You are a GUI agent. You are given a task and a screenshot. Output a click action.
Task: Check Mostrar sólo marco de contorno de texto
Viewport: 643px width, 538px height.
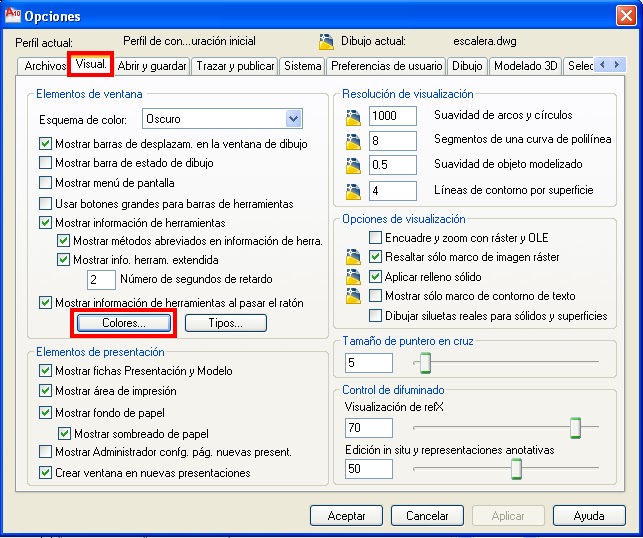[x=375, y=296]
